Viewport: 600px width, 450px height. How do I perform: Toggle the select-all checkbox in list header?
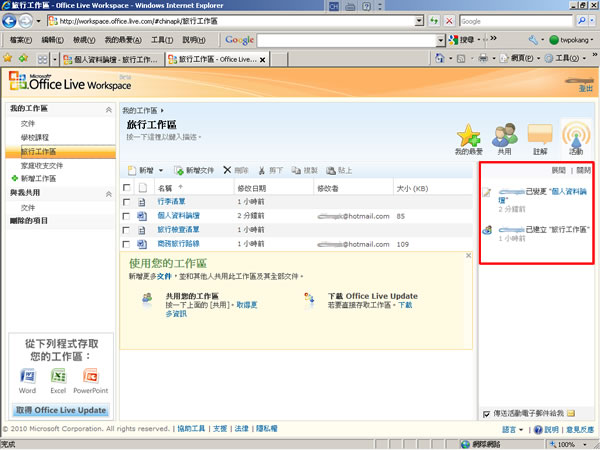click(126, 188)
